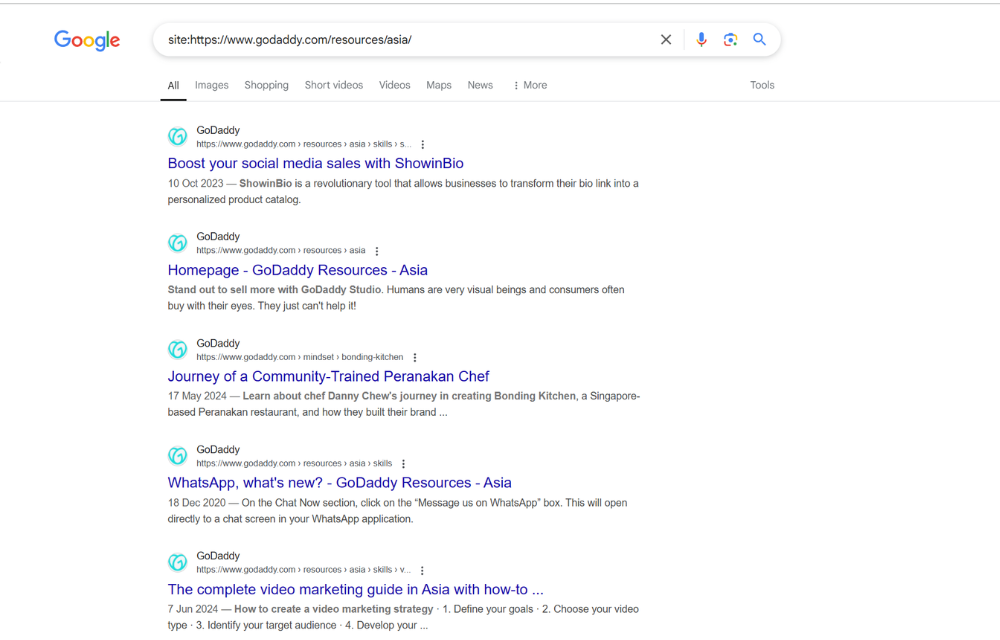
Task: Open three-dot options for Homepage result
Action: click(377, 251)
